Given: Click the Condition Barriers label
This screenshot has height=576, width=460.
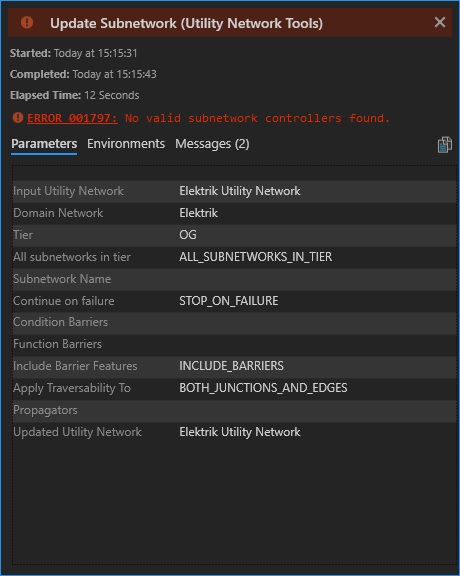Looking at the screenshot, I should pos(61,322).
